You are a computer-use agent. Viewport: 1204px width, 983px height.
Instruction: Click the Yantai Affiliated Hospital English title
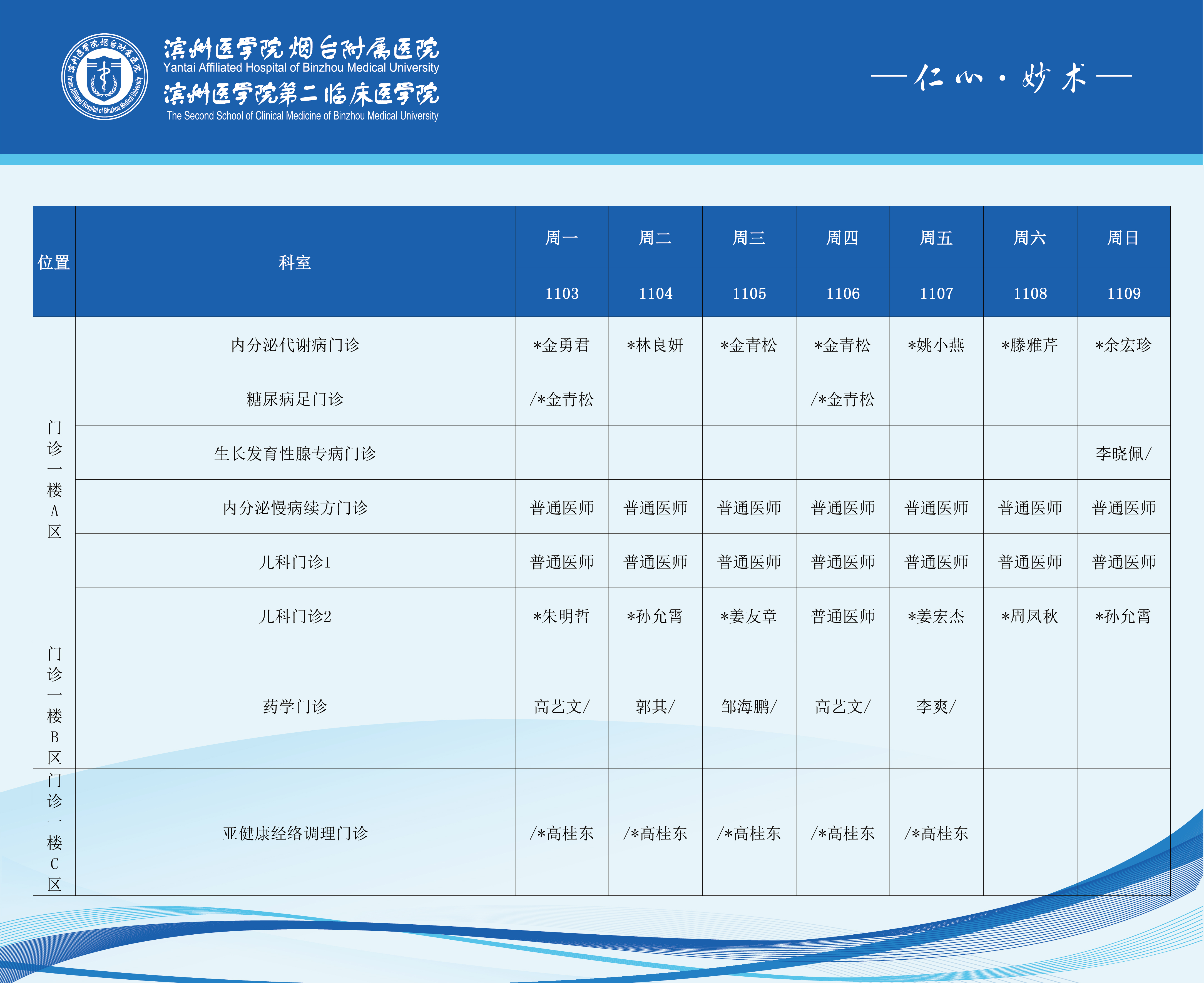(301, 67)
